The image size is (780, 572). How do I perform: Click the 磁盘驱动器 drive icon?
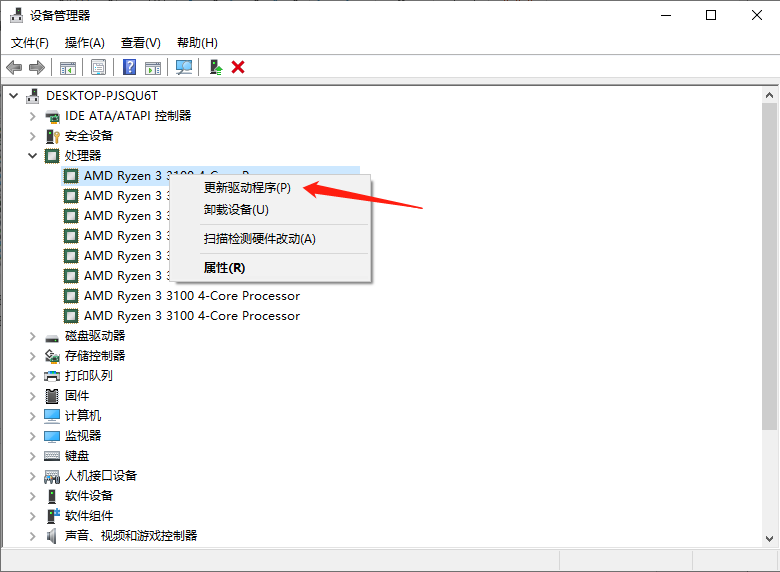(x=52, y=338)
